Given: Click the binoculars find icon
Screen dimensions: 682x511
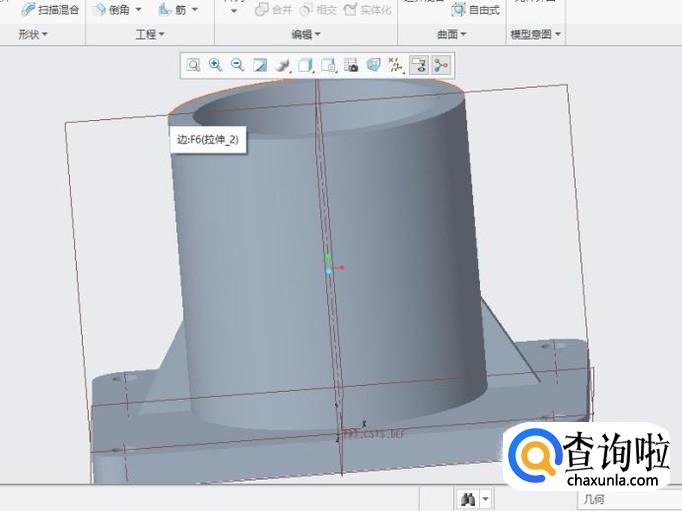Looking at the screenshot, I should coord(466,498).
